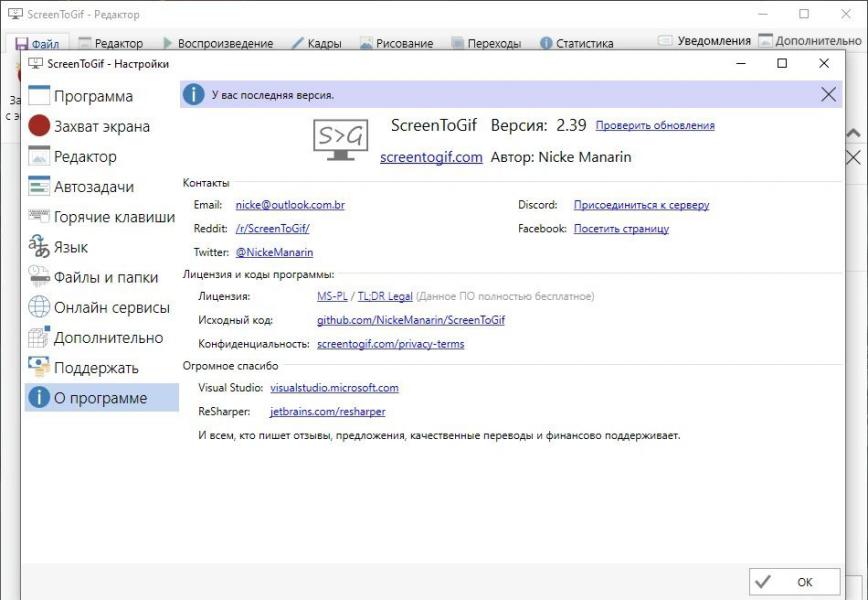Select Онлайн сервисы in sidebar
Screen dimensions: 868x600
[x=101, y=307]
